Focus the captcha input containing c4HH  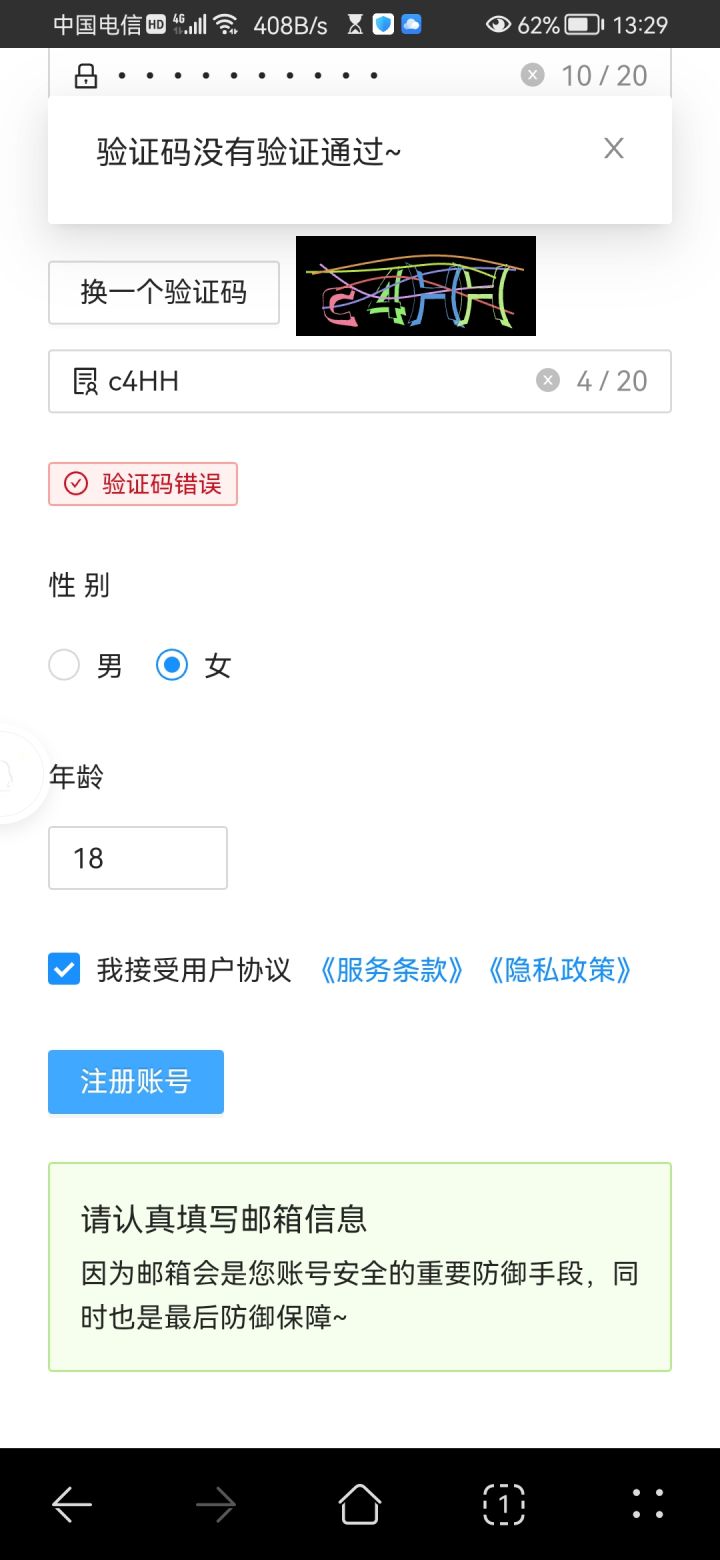click(300, 381)
